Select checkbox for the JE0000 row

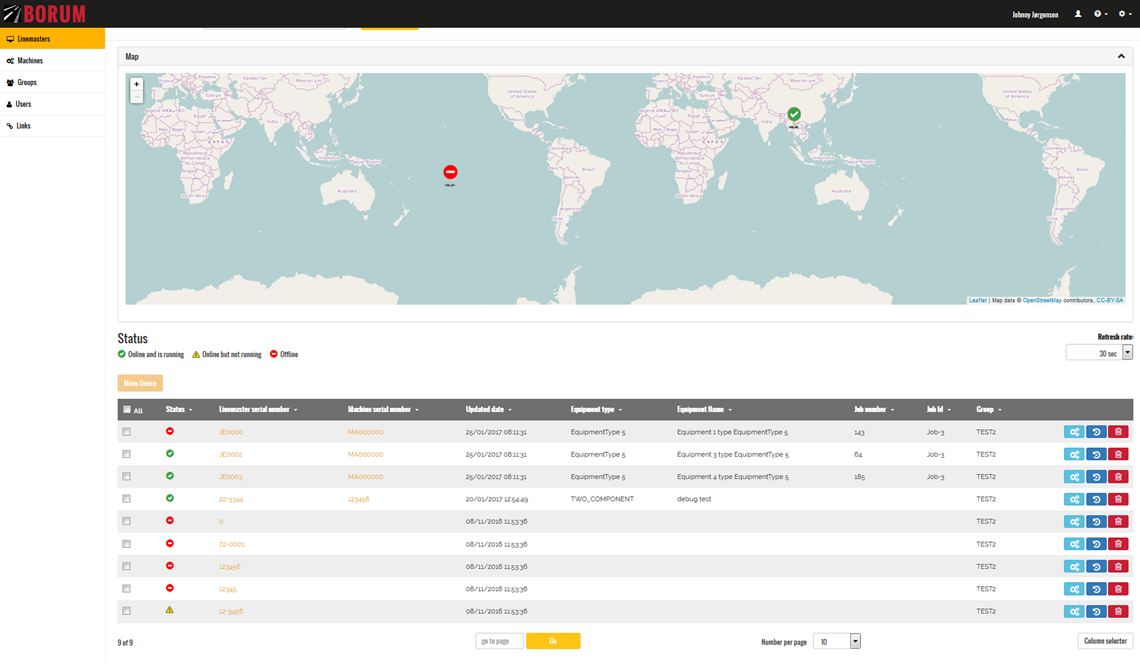127,432
